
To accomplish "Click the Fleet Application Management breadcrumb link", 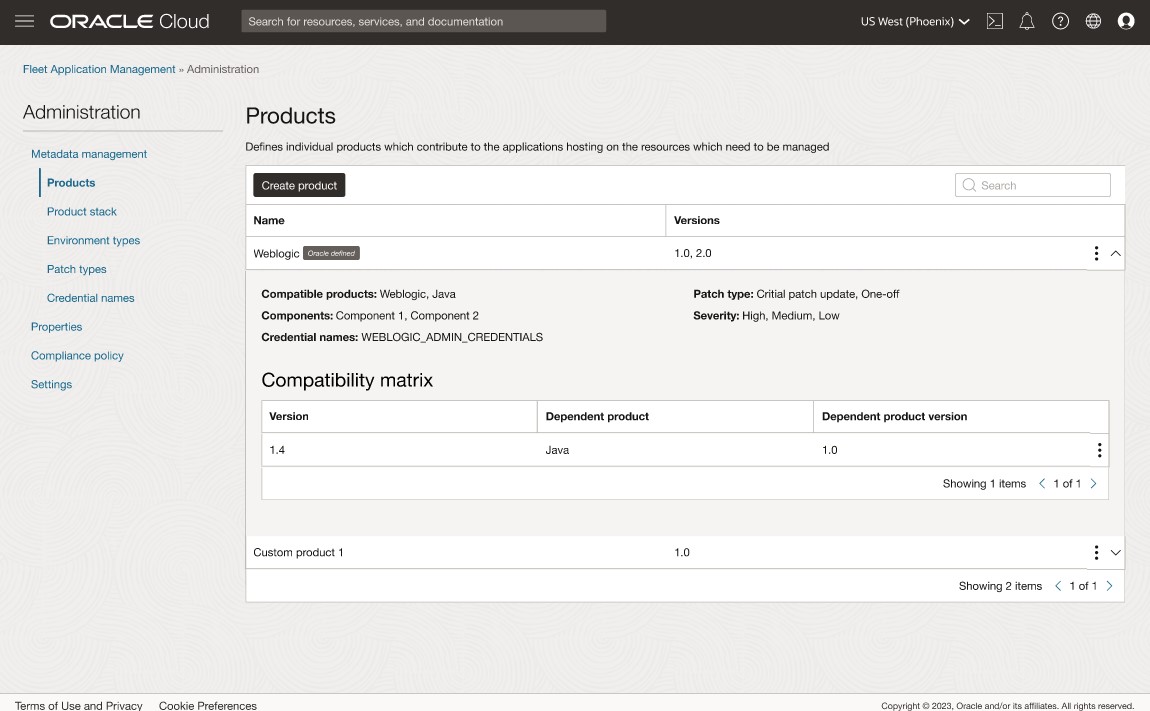I will 99,70.
